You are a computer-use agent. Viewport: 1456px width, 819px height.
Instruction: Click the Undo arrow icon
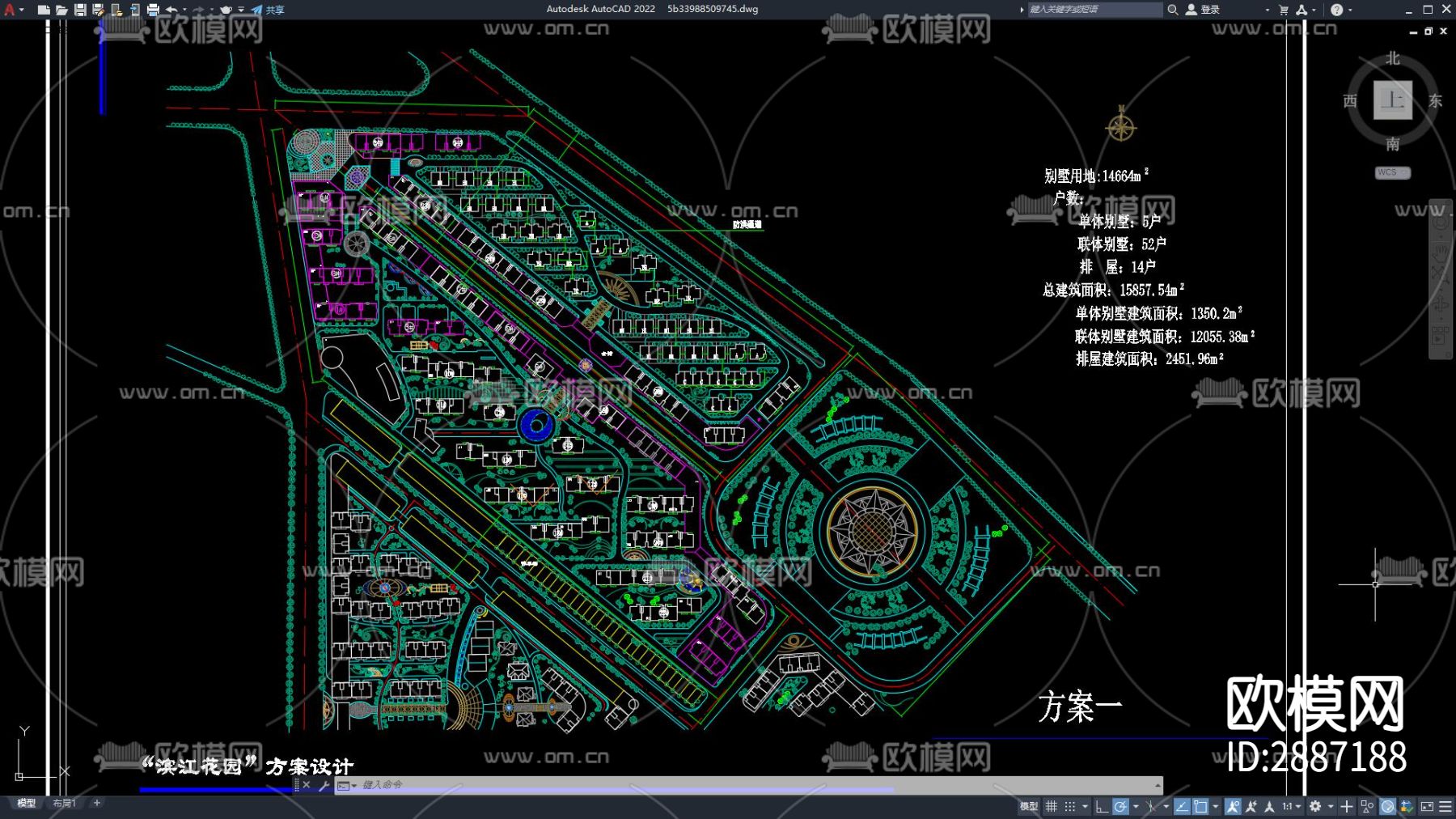click(171, 10)
